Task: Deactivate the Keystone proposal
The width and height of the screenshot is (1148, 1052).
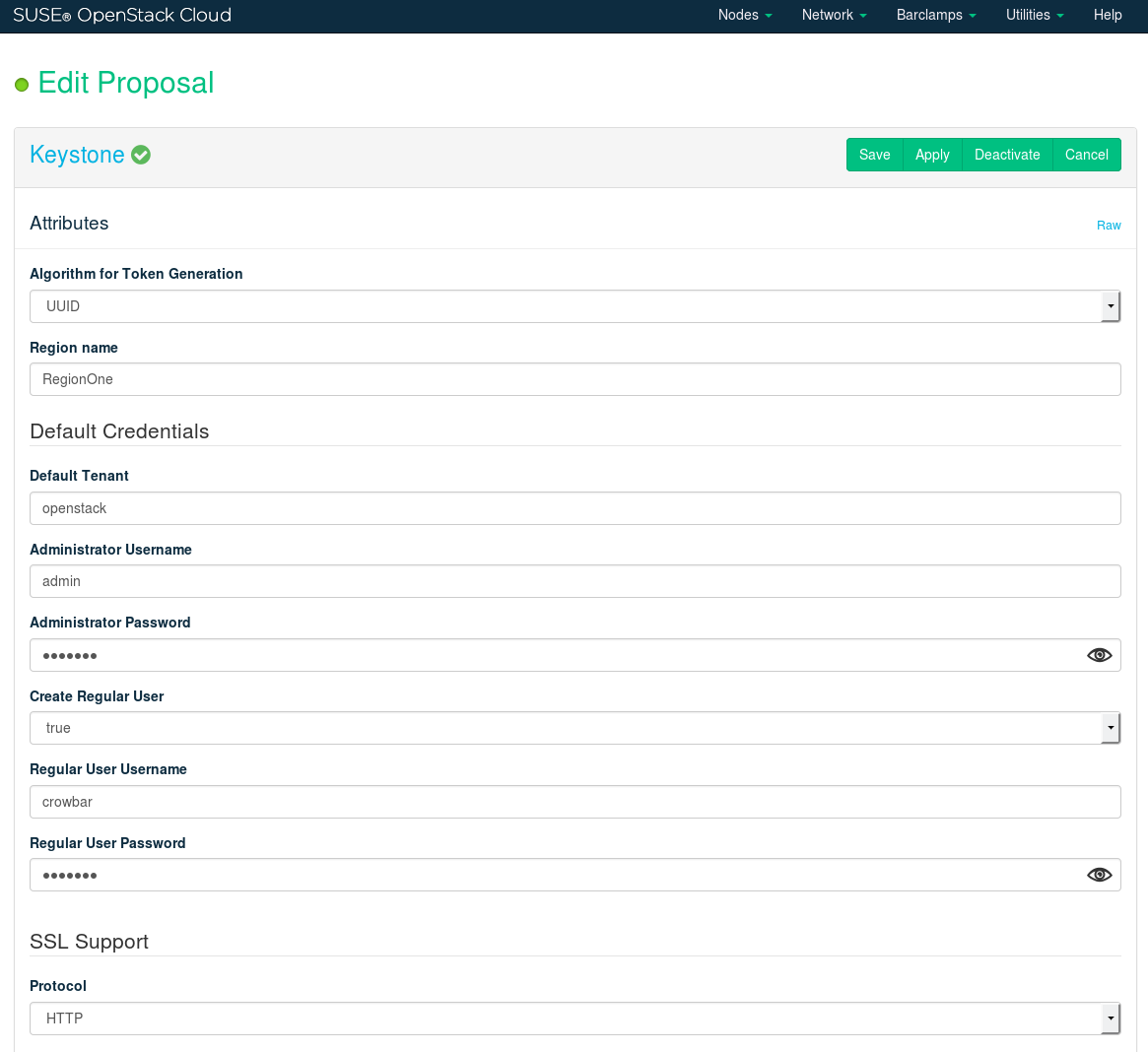Action: tap(1007, 155)
